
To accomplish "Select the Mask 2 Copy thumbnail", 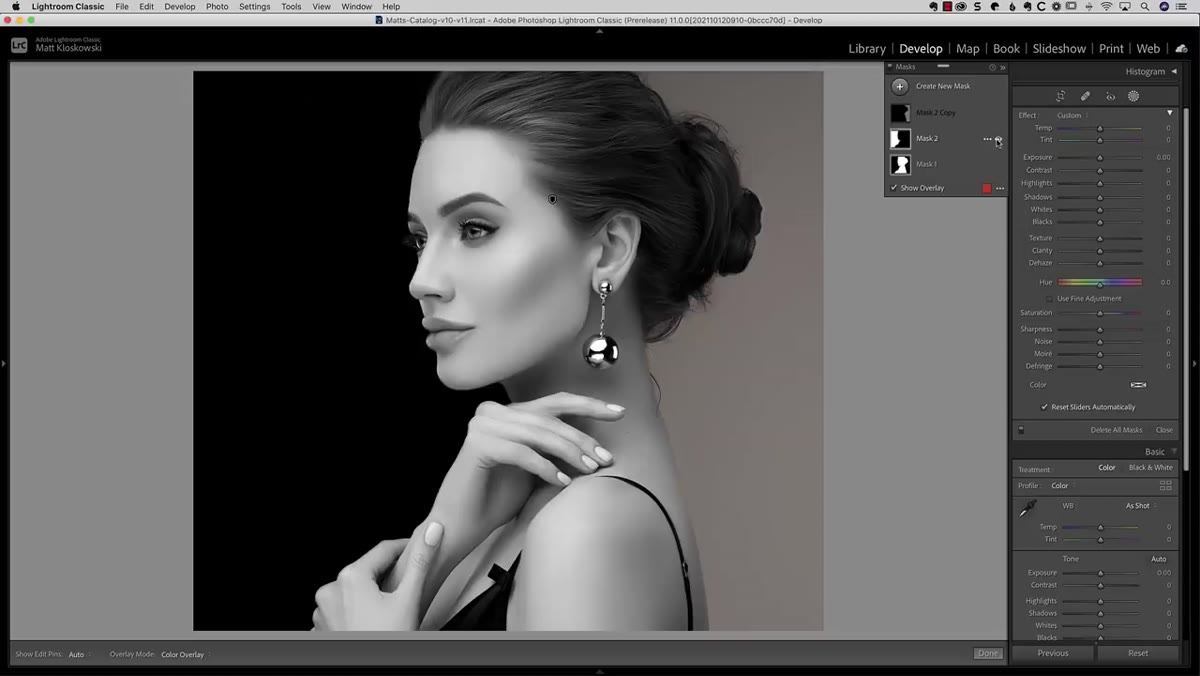I will pyautogui.click(x=900, y=113).
